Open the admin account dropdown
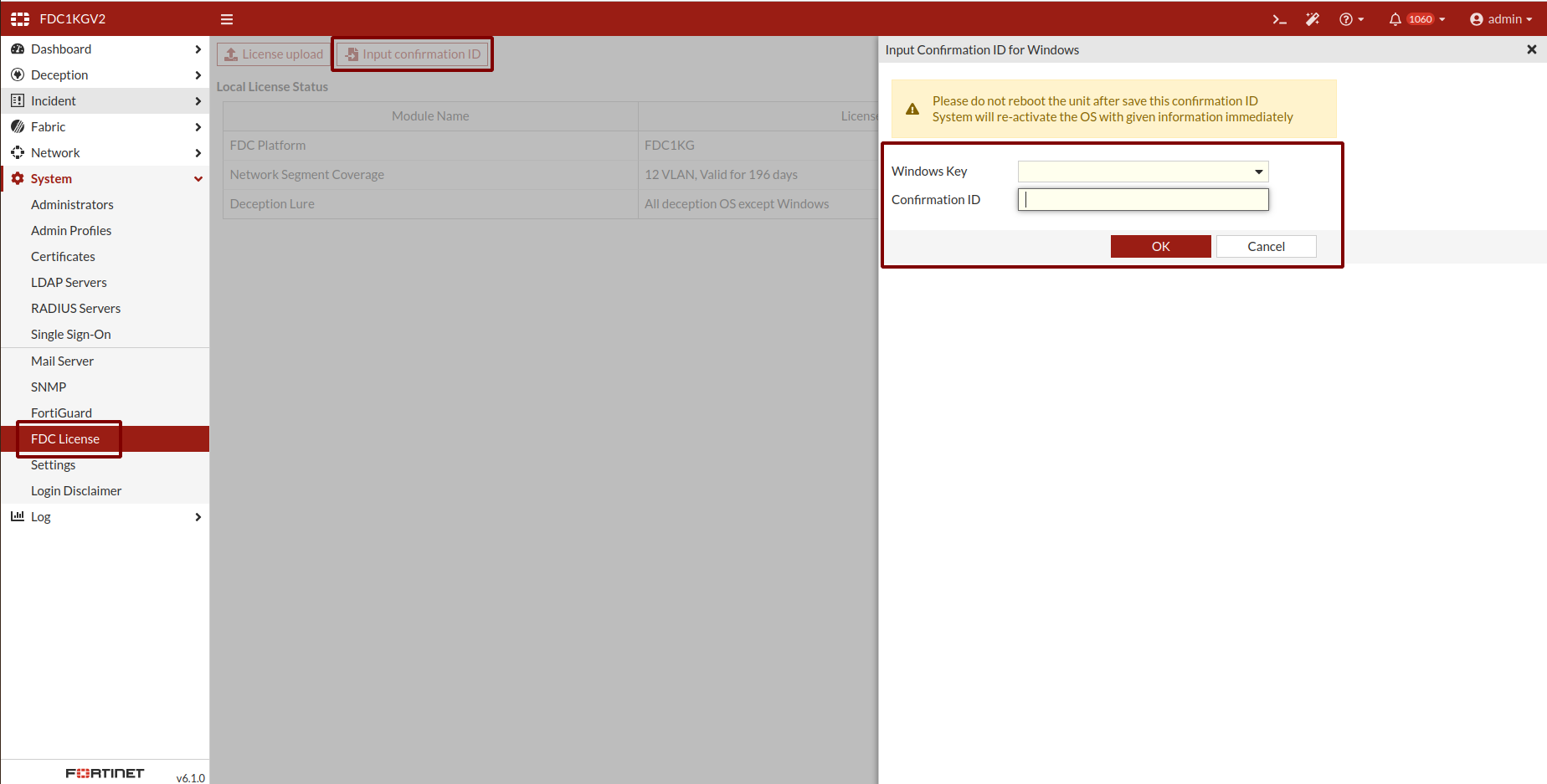The height and width of the screenshot is (784, 1547). tap(1501, 19)
